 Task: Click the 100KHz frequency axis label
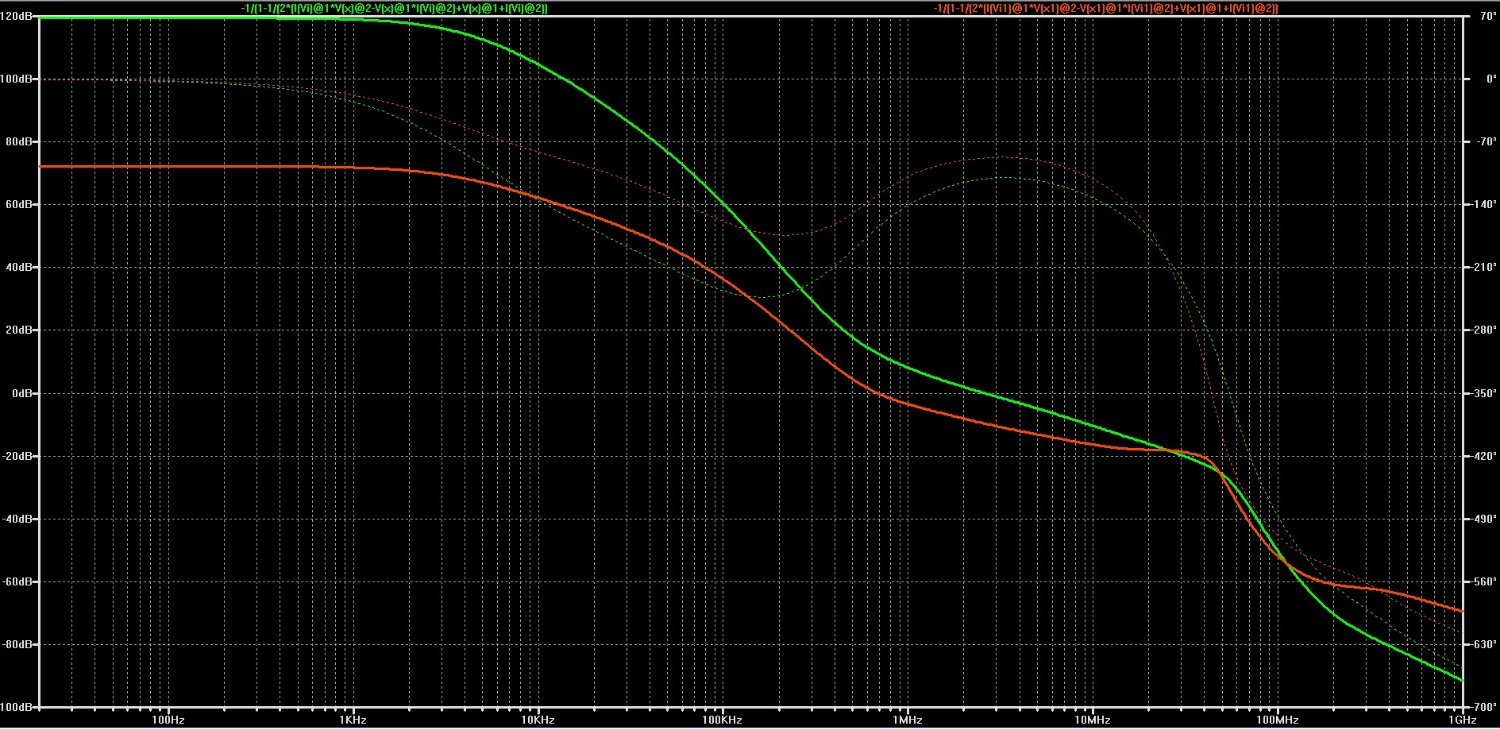coord(721,720)
